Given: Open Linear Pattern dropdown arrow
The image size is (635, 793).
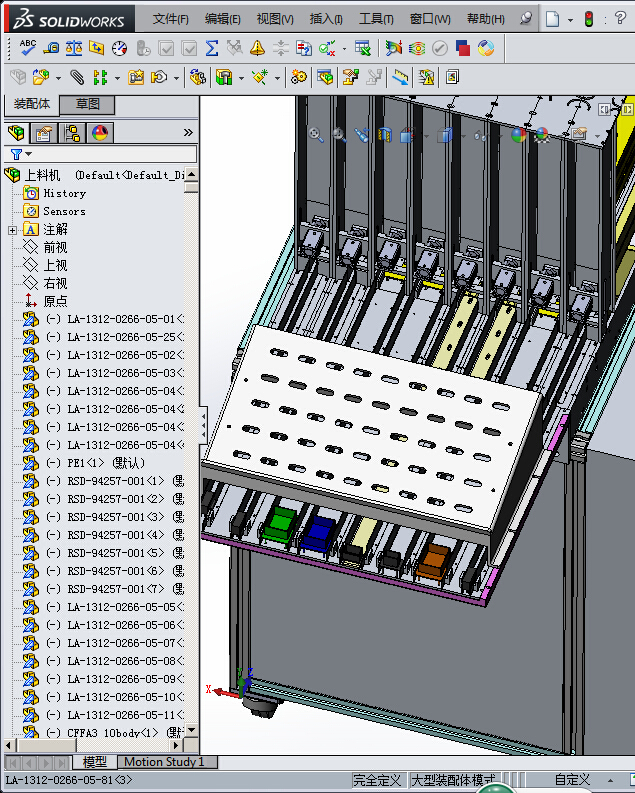Looking at the screenshot, I should pyautogui.click(x=117, y=78).
